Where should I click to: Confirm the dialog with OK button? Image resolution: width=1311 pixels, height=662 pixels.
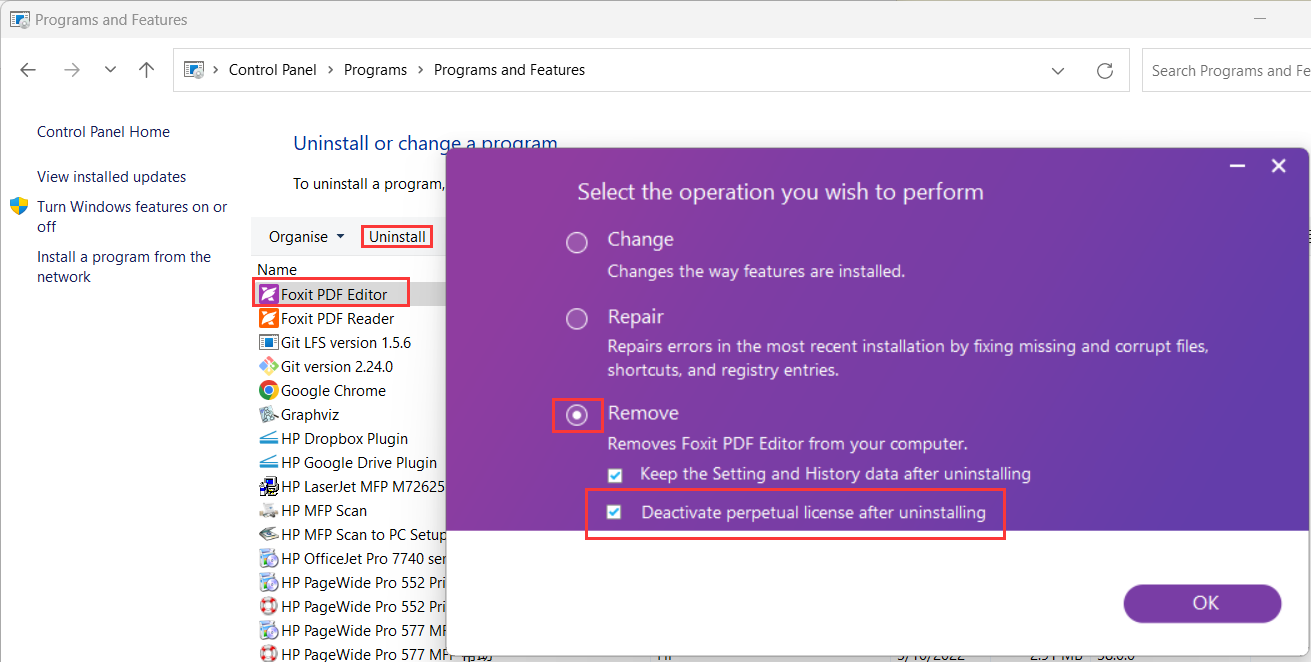[x=1202, y=602]
